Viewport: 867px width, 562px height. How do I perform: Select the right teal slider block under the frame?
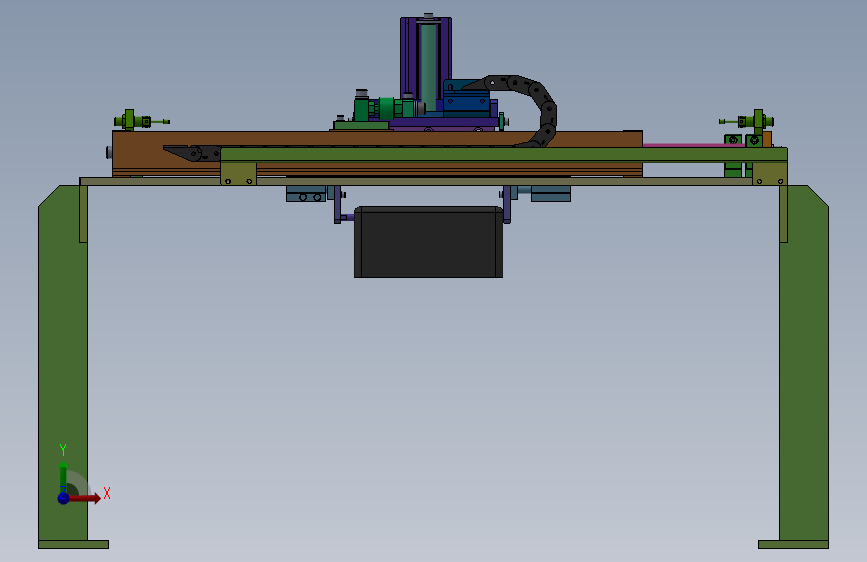(551, 194)
